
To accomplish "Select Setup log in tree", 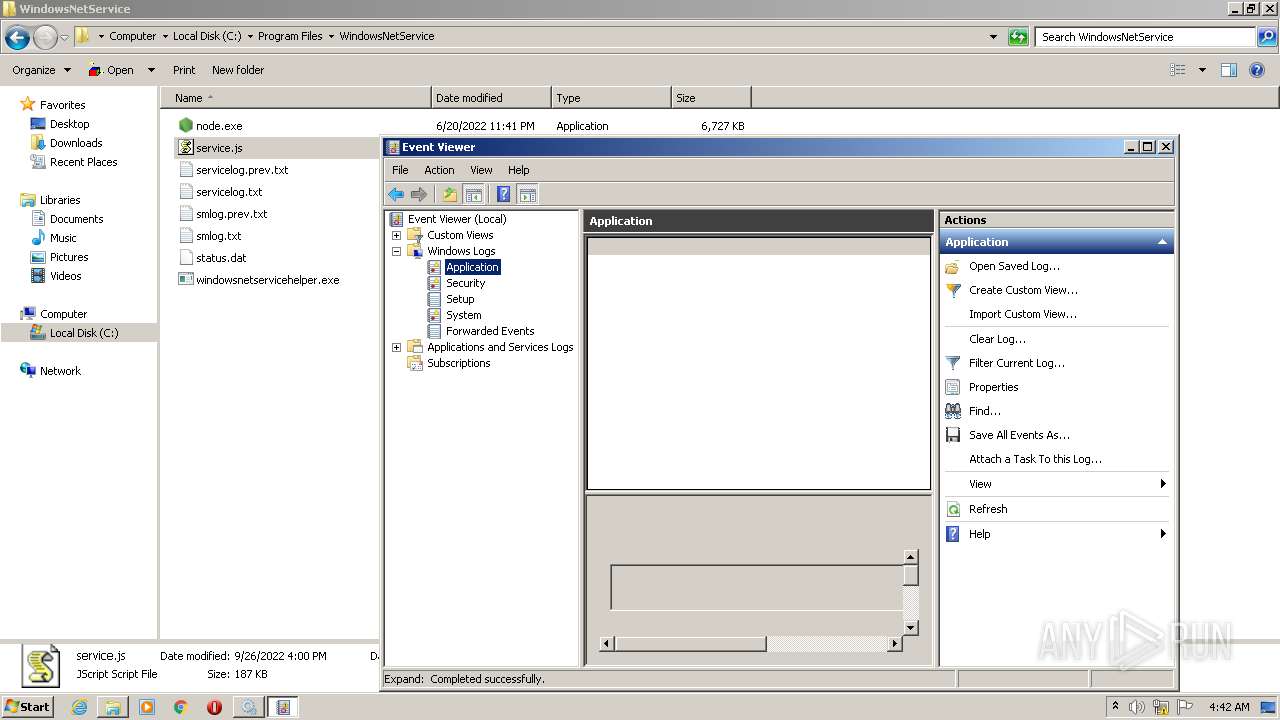I will click(460, 299).
